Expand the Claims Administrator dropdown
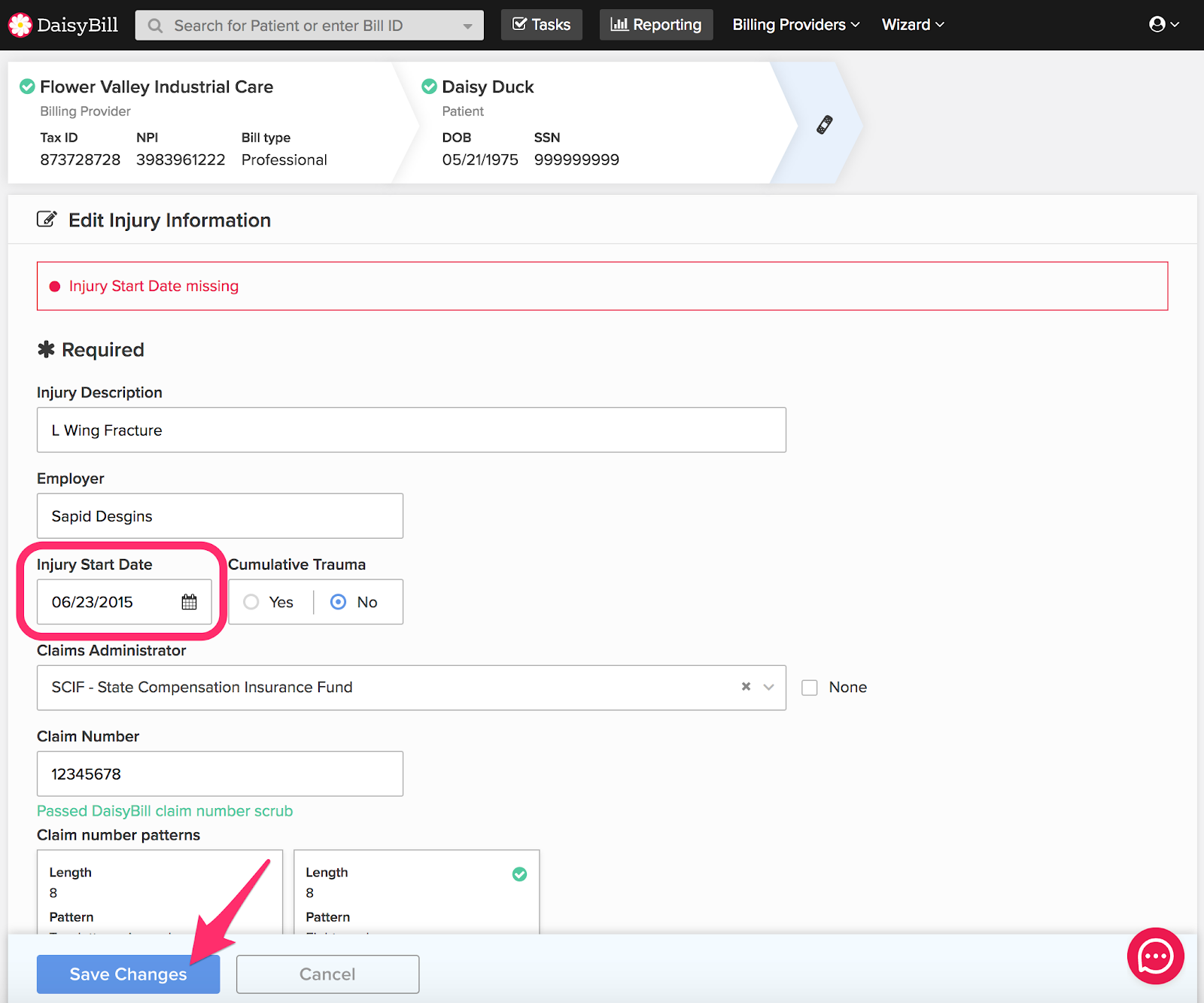 768,686
